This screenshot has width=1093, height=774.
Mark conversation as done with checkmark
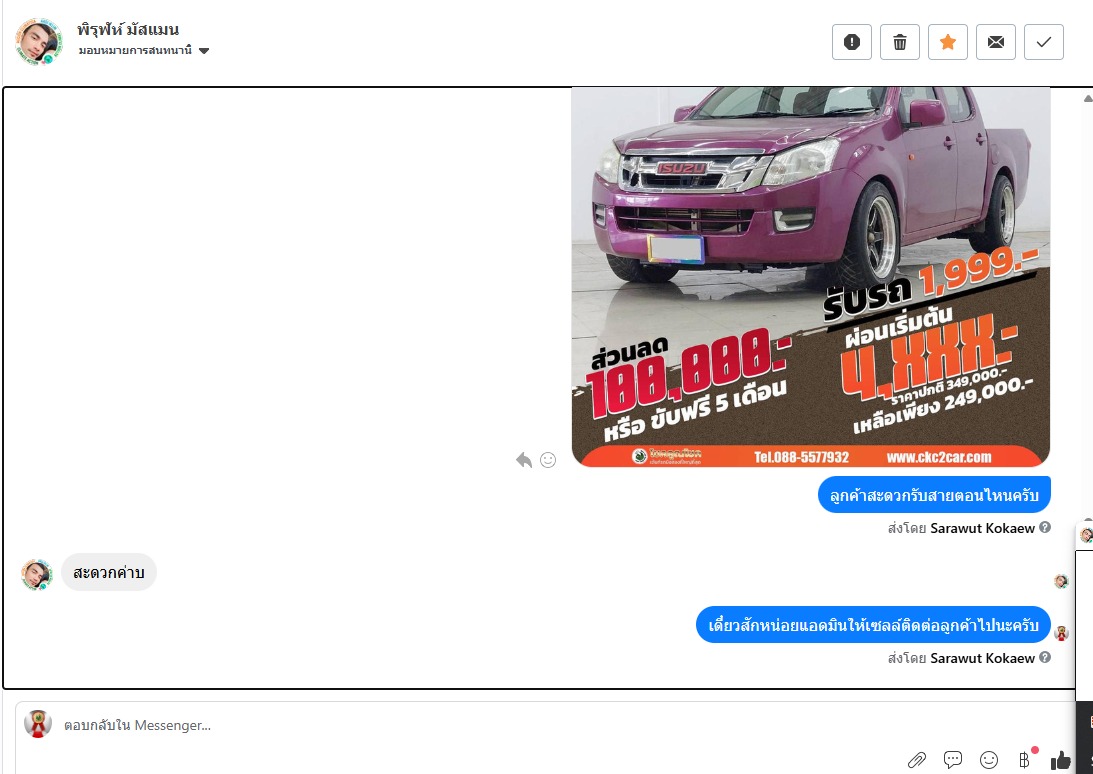(1044, 42)
